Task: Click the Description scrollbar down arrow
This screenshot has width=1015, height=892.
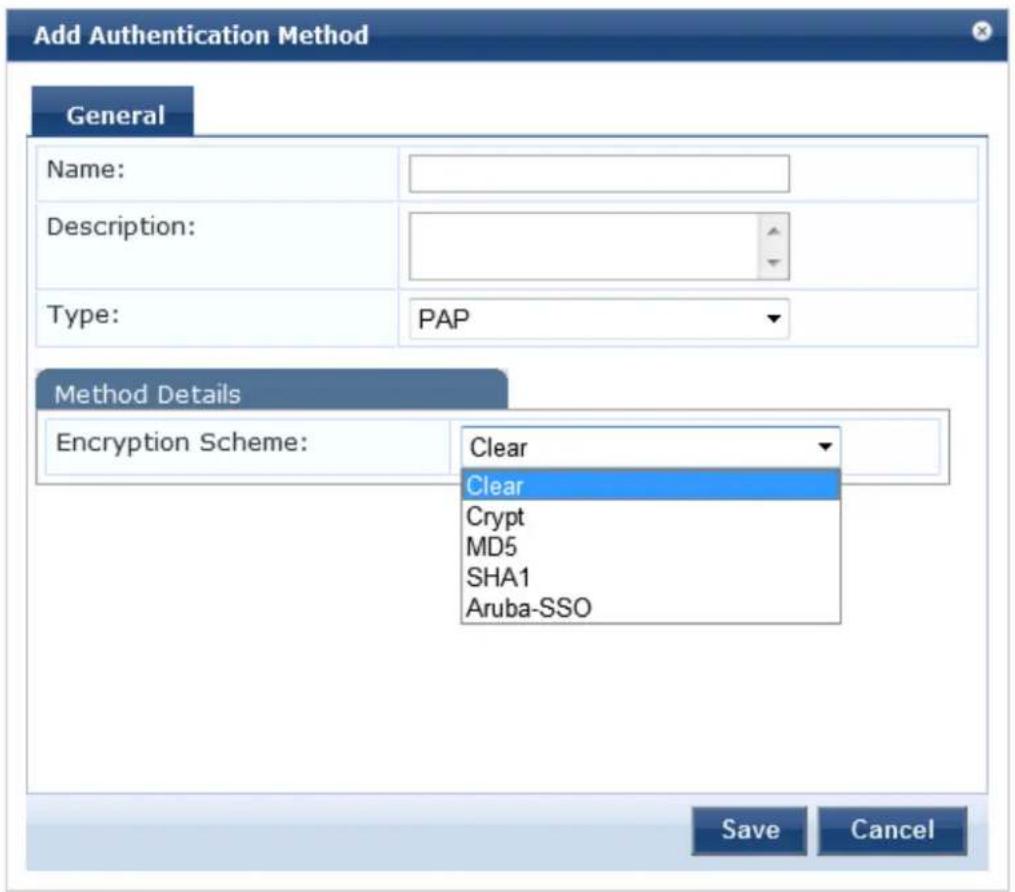Action: click(773, 262)
